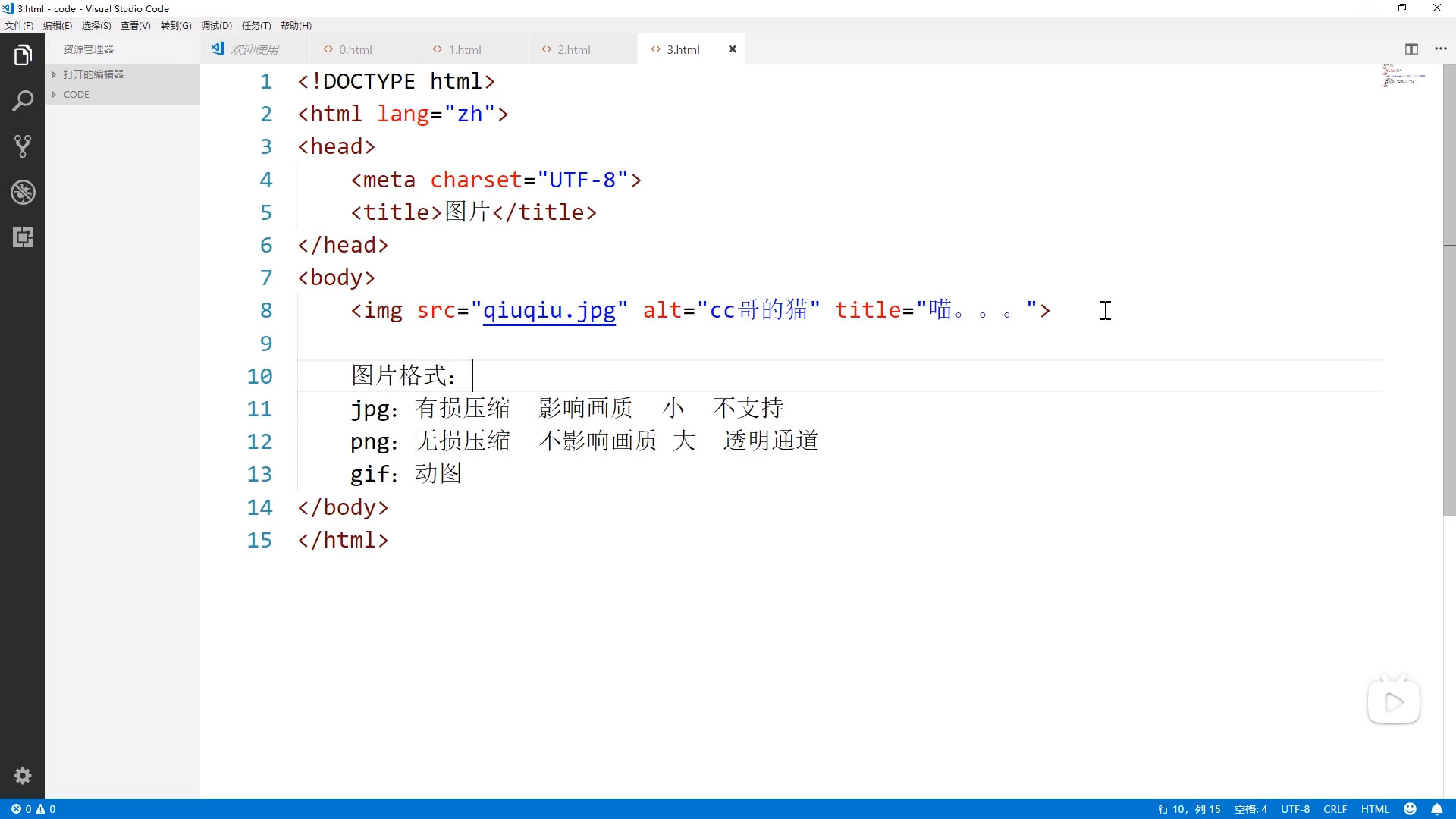Open the HTML language mode selector
The height and width of the screenshot is (819, 1456).
pyautogui.click(x=1375, y=809)
